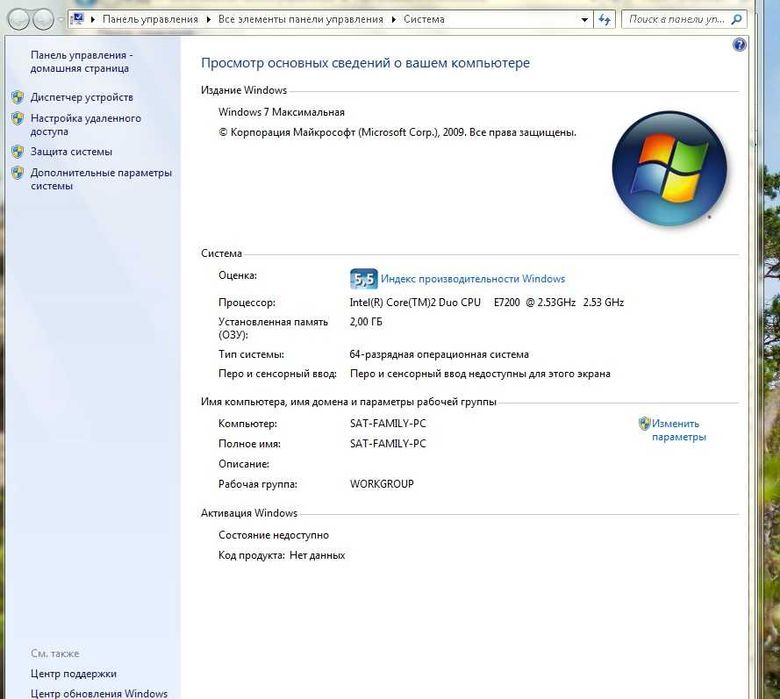Open Настройка удаленного доступа
The width and height of the screenshot is (780, 699).
tap(86, 125)
